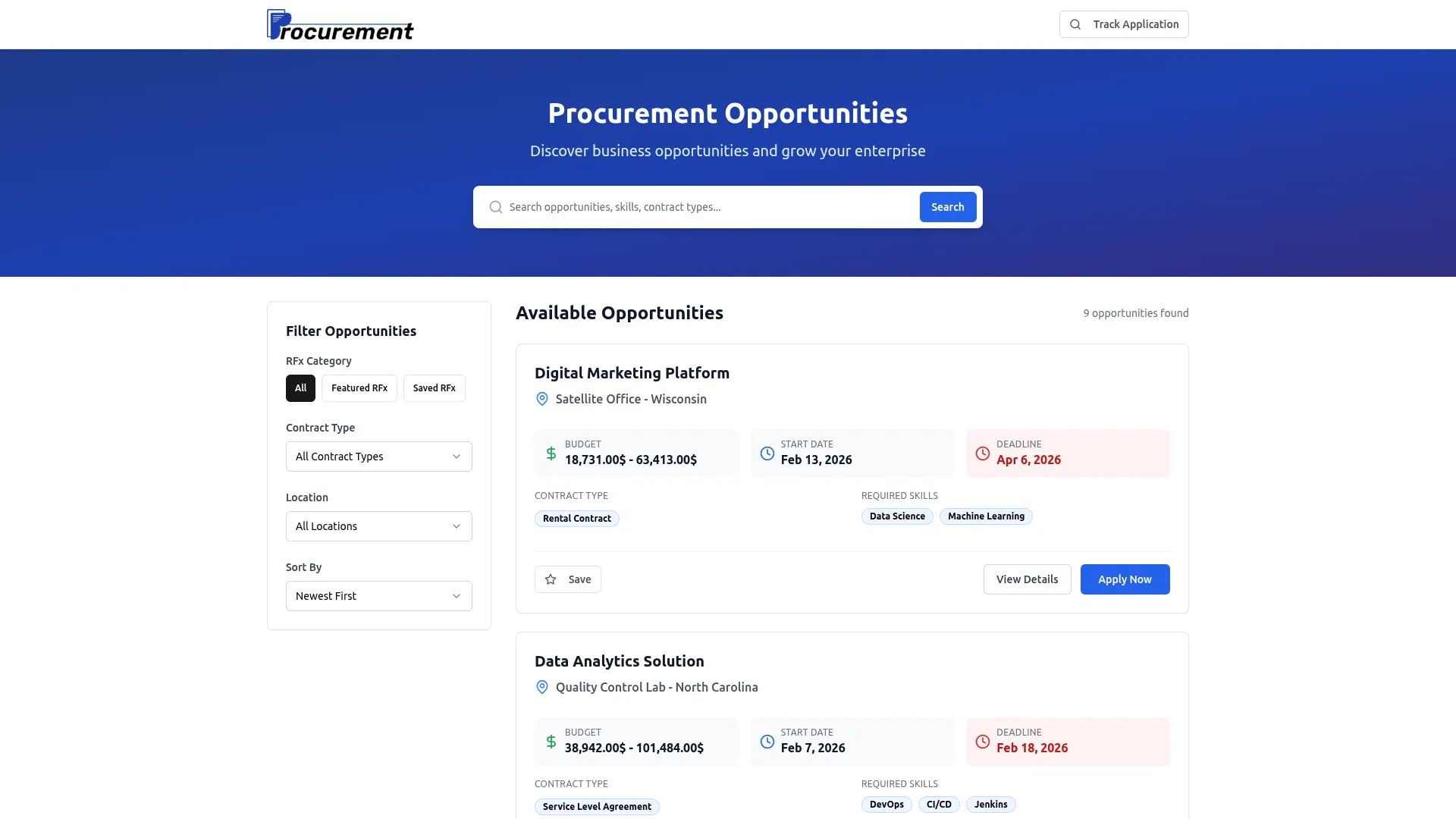Click the clock icon next to Apr 6 deadline
Image resolution: width=1456 pixels, height=819 pixels.
983,453
